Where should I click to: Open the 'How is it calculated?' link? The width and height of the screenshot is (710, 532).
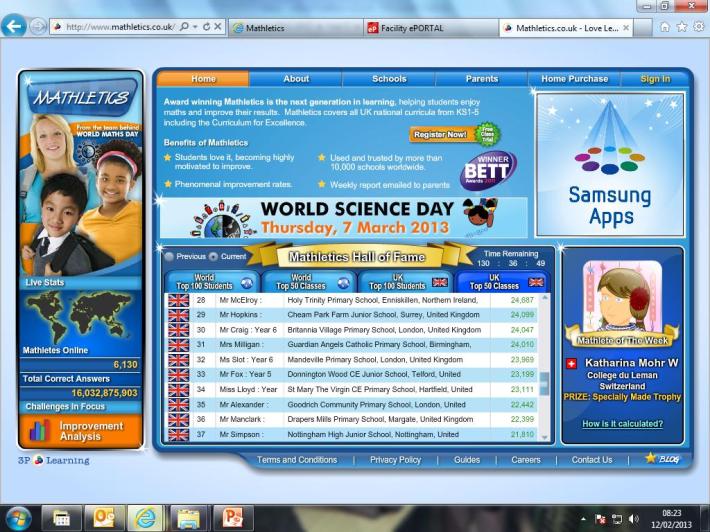click(624, 425)
